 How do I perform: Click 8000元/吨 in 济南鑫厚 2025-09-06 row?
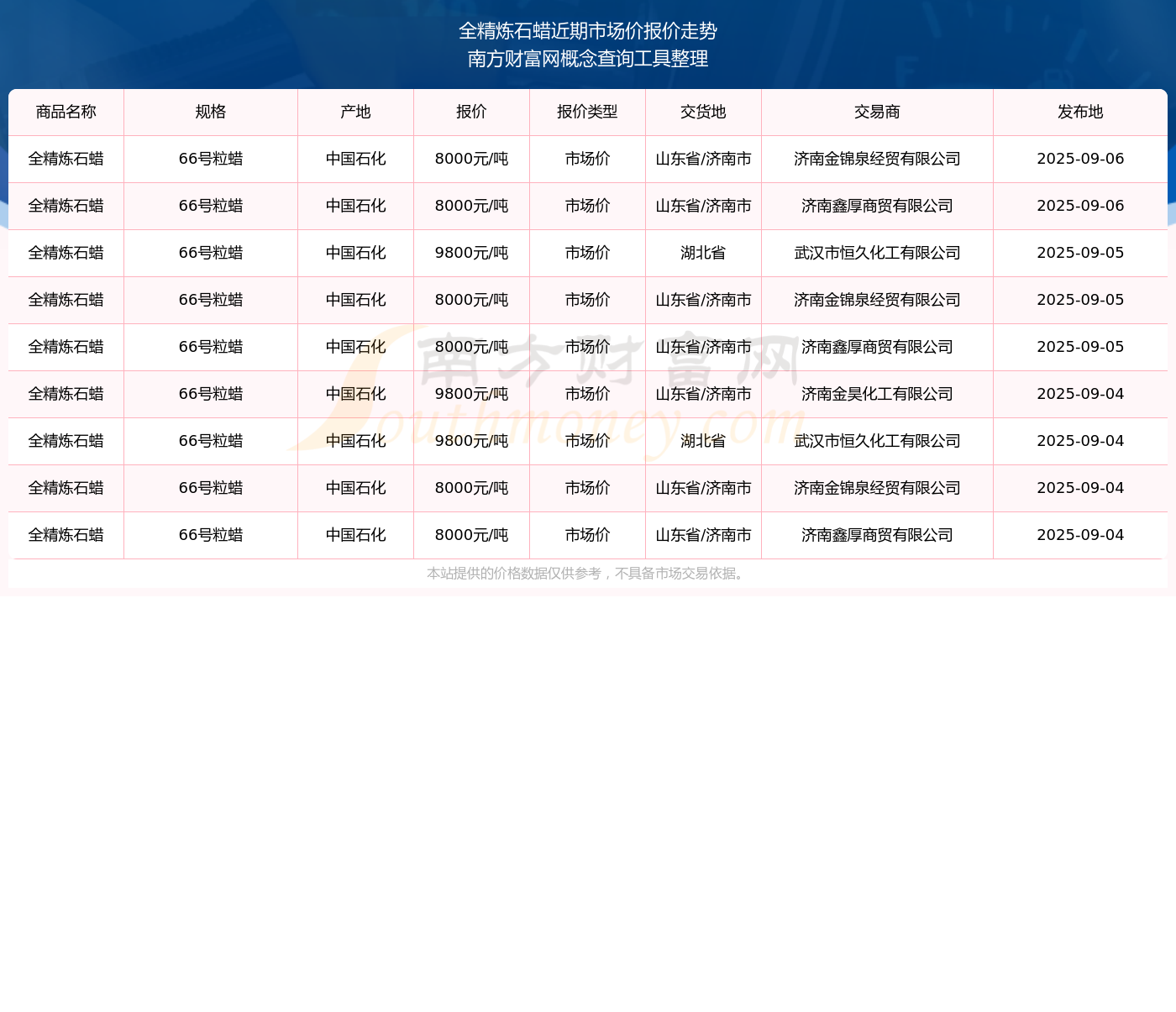pos(472,206)
